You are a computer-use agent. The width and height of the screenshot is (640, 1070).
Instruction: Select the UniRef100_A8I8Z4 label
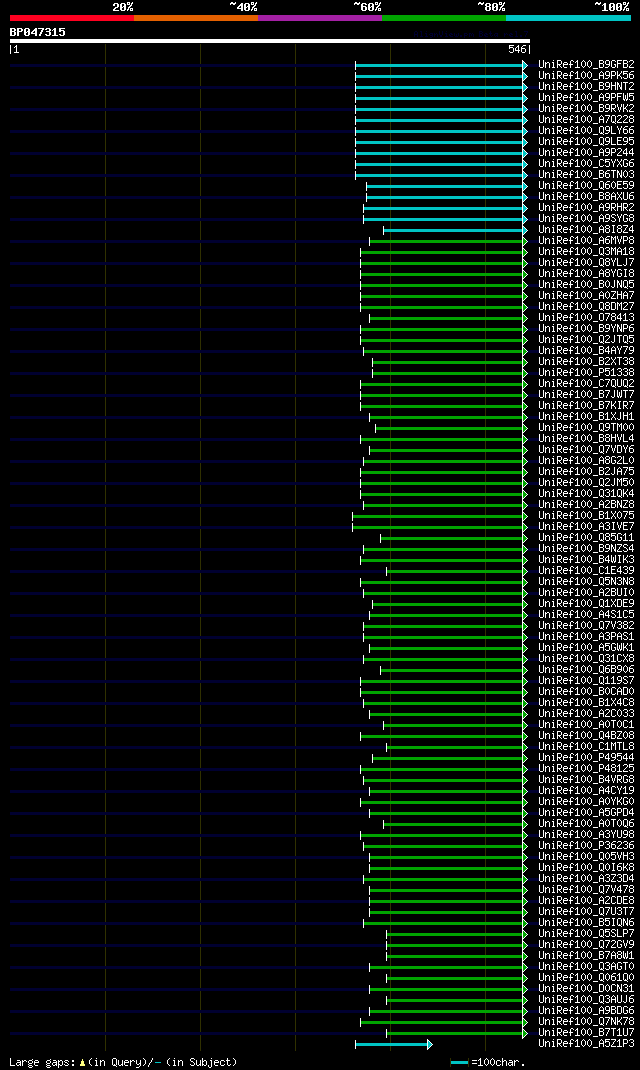click(x=586, y=229)
